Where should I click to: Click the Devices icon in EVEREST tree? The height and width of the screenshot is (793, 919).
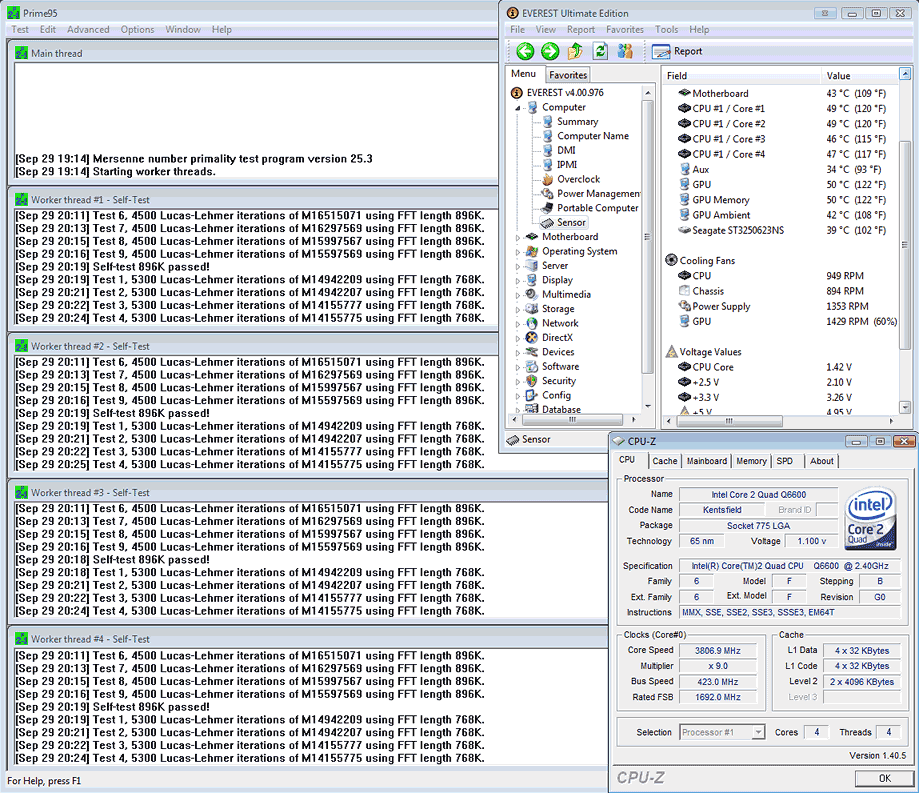532,352
